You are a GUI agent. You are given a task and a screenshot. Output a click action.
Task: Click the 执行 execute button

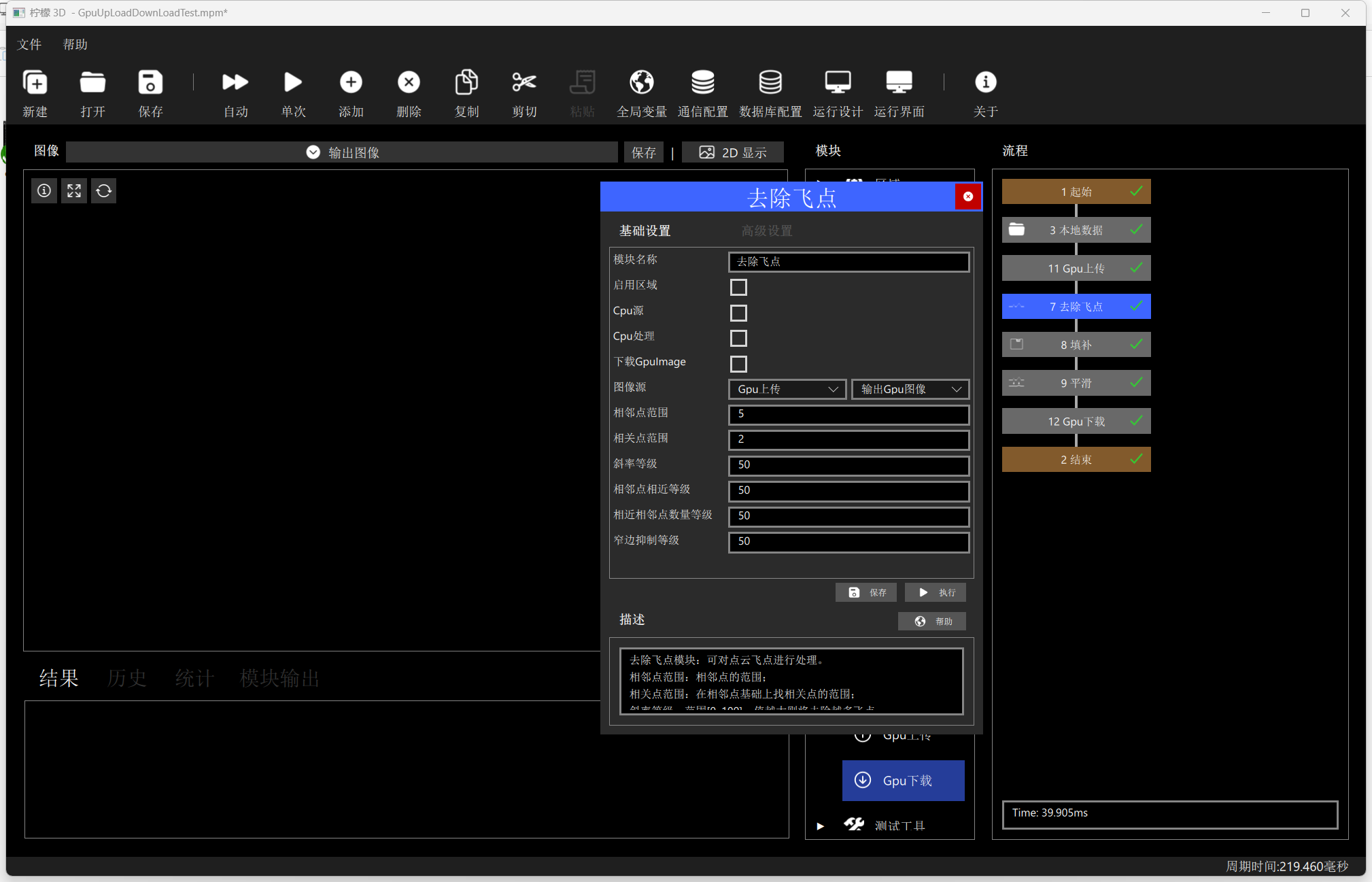point(936,592)
